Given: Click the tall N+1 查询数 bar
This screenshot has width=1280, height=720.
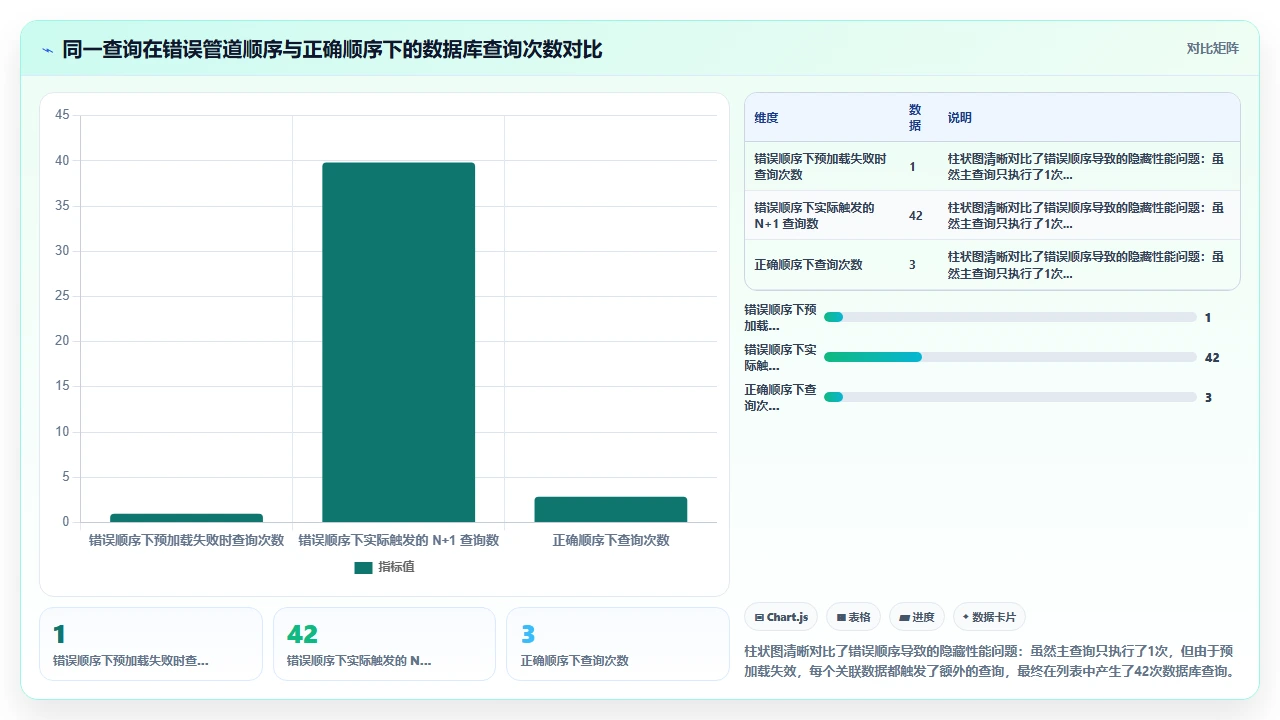Looking at the screenshot, I should click(x=398, y=342).
